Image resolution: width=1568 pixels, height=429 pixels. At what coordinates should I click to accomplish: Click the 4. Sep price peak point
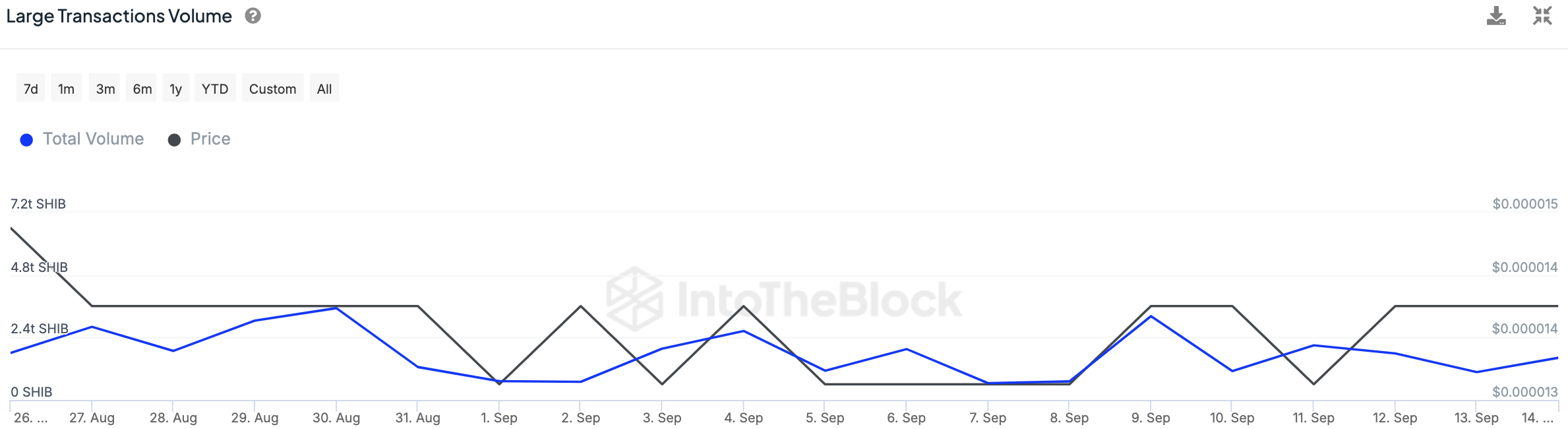pyautogui.click(x=744, y=306)
